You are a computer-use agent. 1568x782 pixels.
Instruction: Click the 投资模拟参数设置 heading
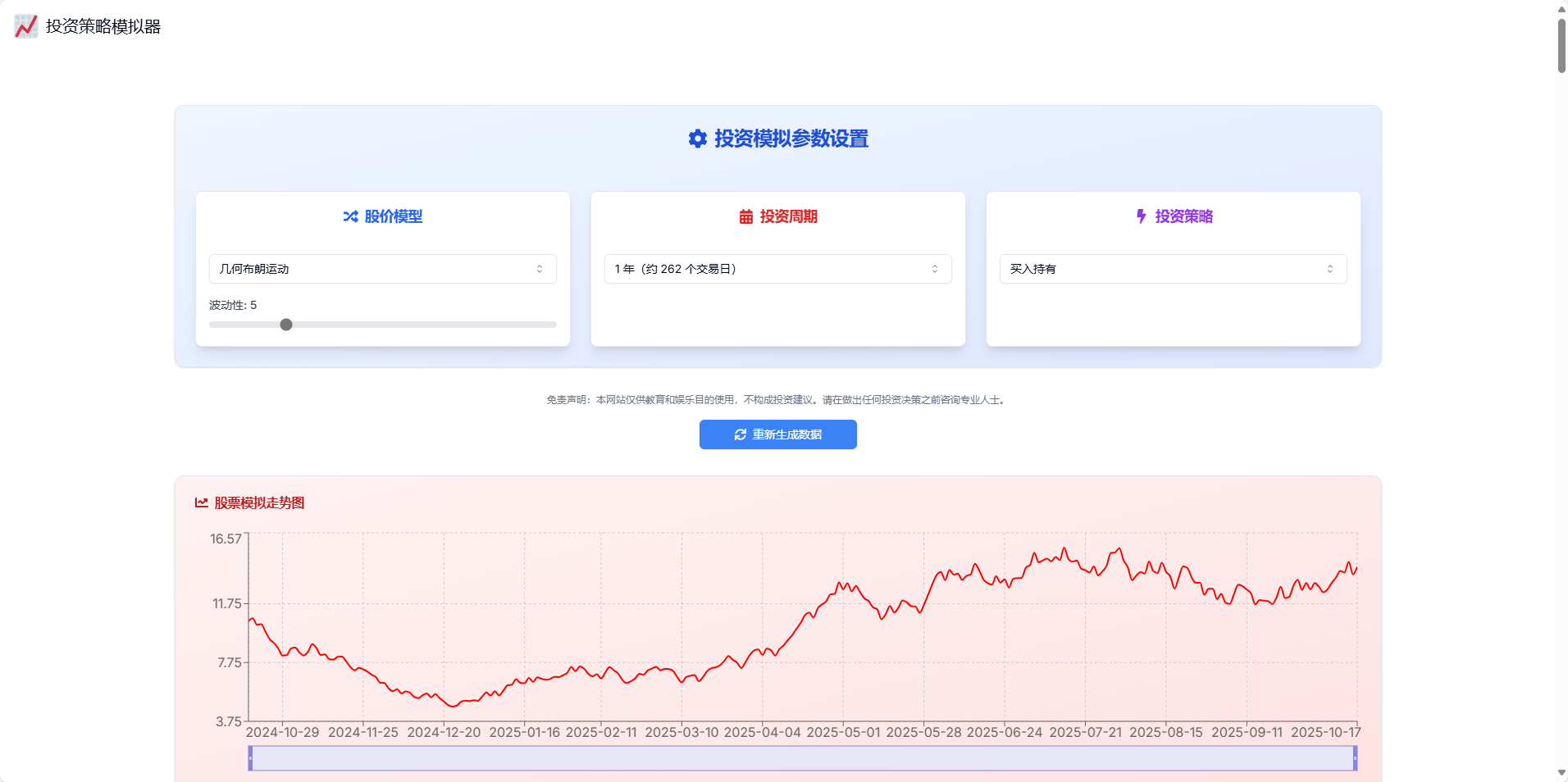pyautogui.click(x=791, y=139)
